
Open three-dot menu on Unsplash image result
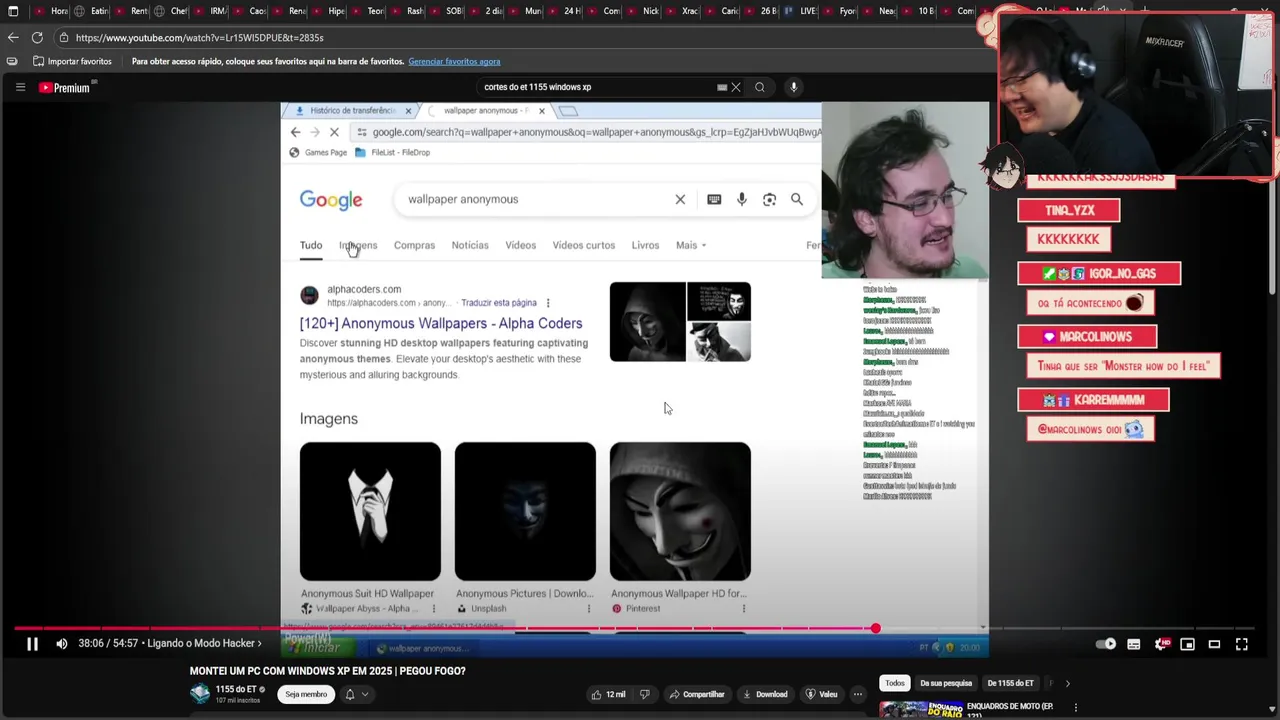(589, 608)
